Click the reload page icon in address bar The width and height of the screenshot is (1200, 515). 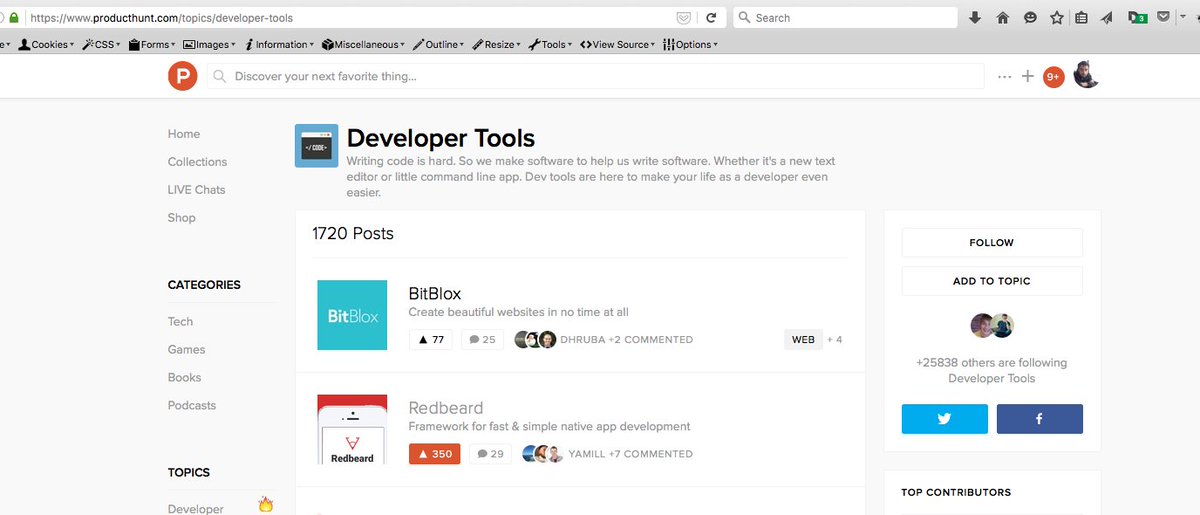point(711,18)
